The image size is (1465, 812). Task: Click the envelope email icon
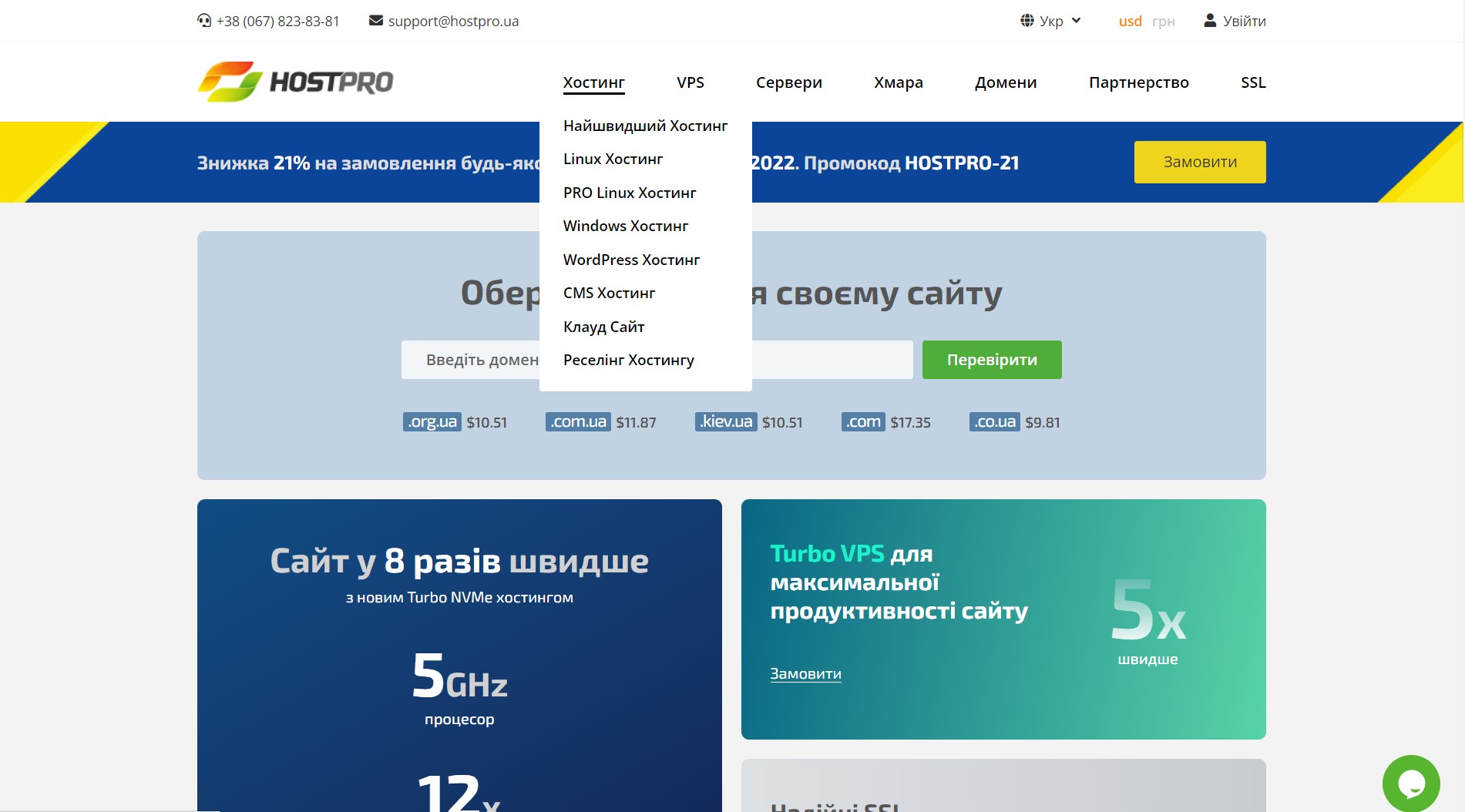tap(376, 21)
